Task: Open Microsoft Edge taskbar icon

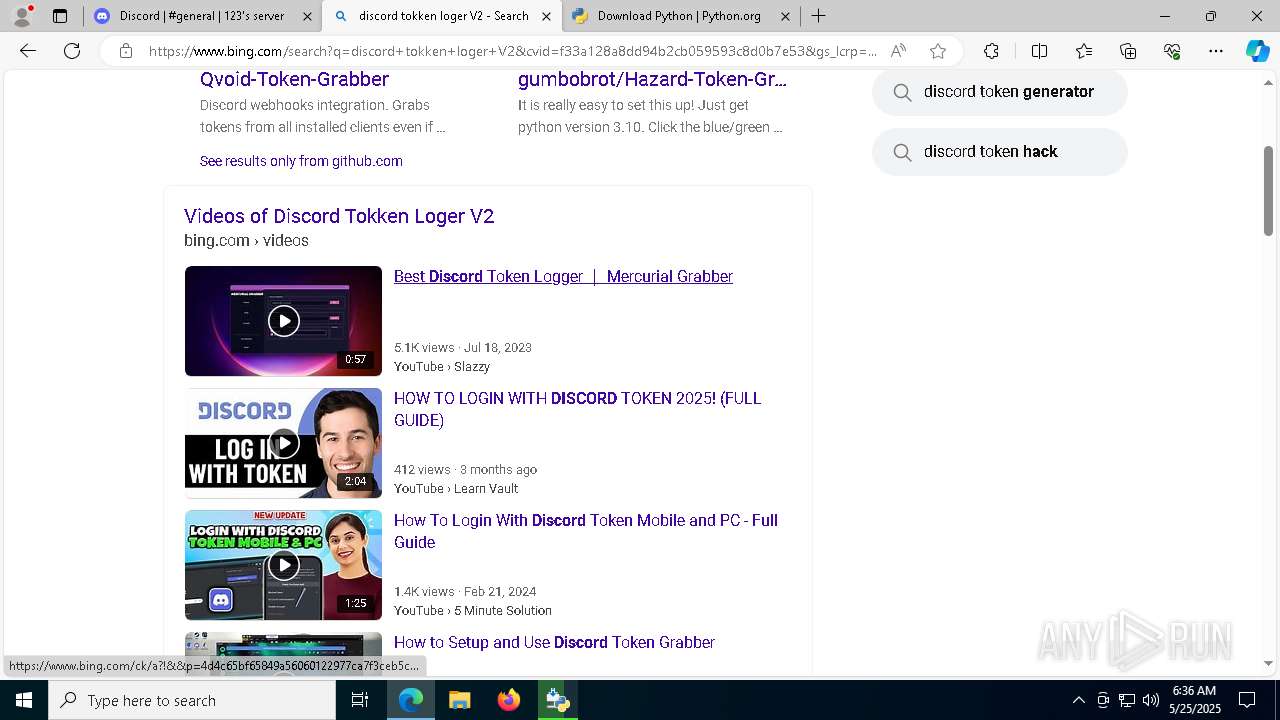Action: click(411, 700)
